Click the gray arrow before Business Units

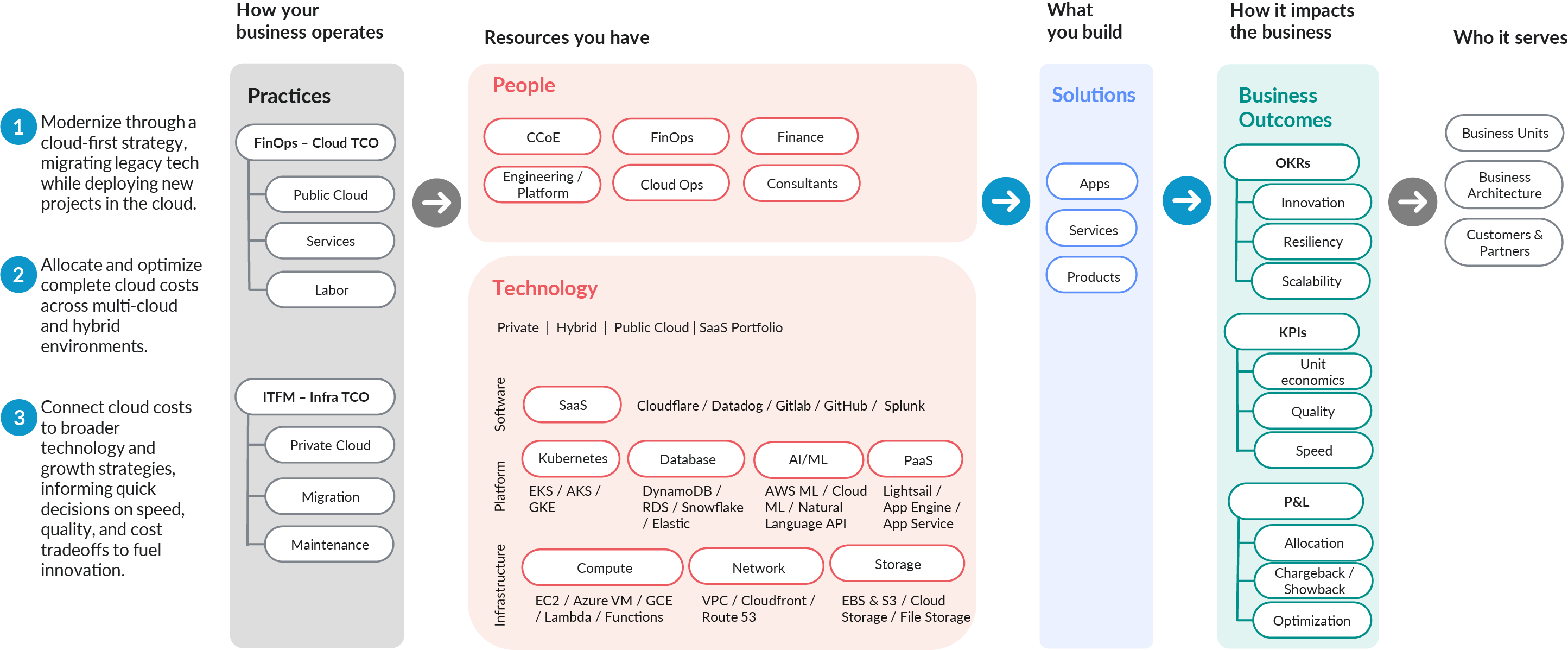1412,201
